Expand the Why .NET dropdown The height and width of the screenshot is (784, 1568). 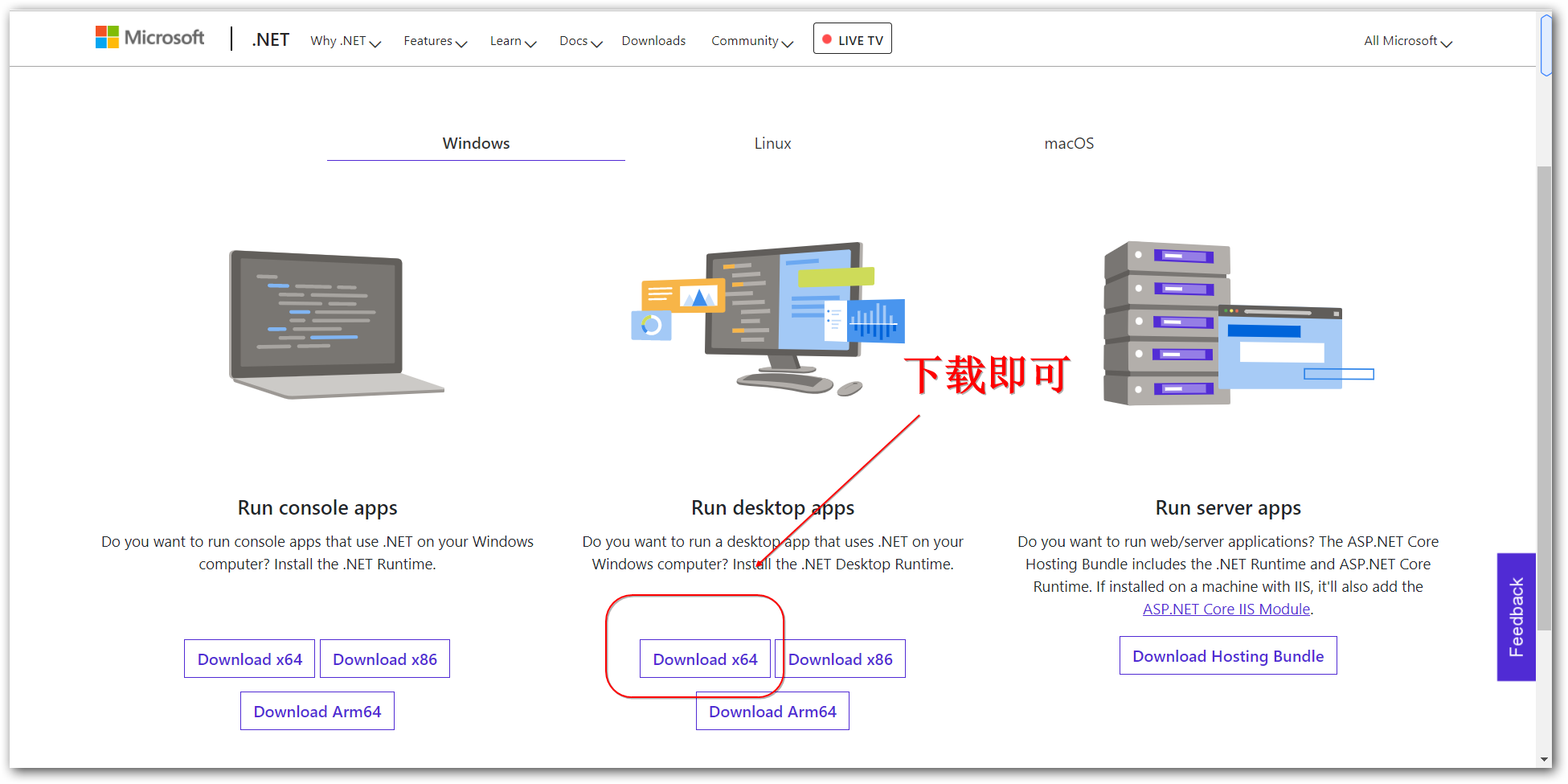pos(346,41)
